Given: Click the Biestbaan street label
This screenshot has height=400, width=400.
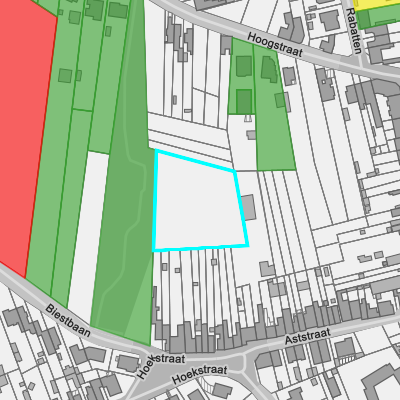Looking at the screenshot, I should [x=68, y=320].
